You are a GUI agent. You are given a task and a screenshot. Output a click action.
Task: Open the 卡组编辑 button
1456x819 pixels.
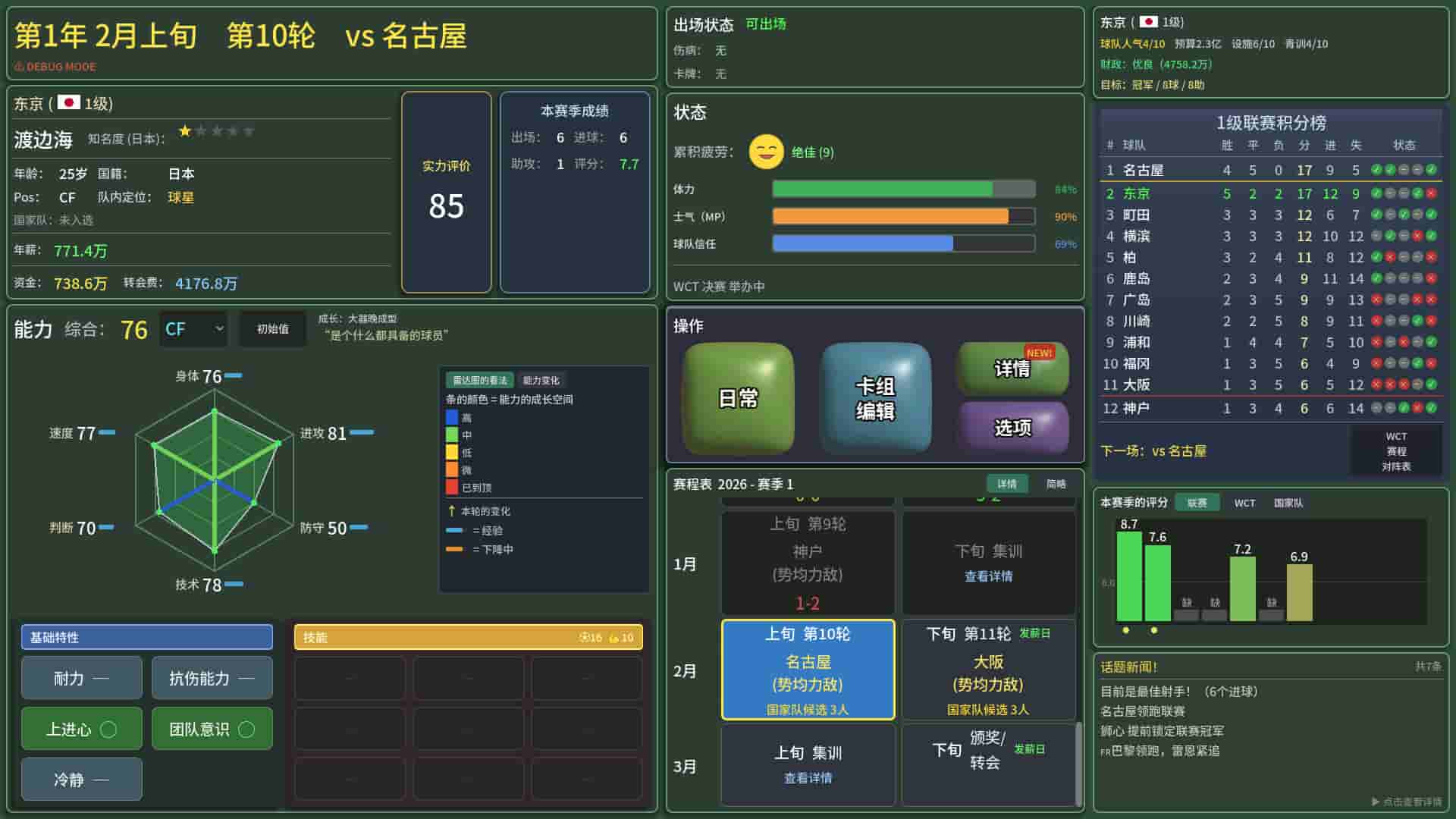coord(875,398)
